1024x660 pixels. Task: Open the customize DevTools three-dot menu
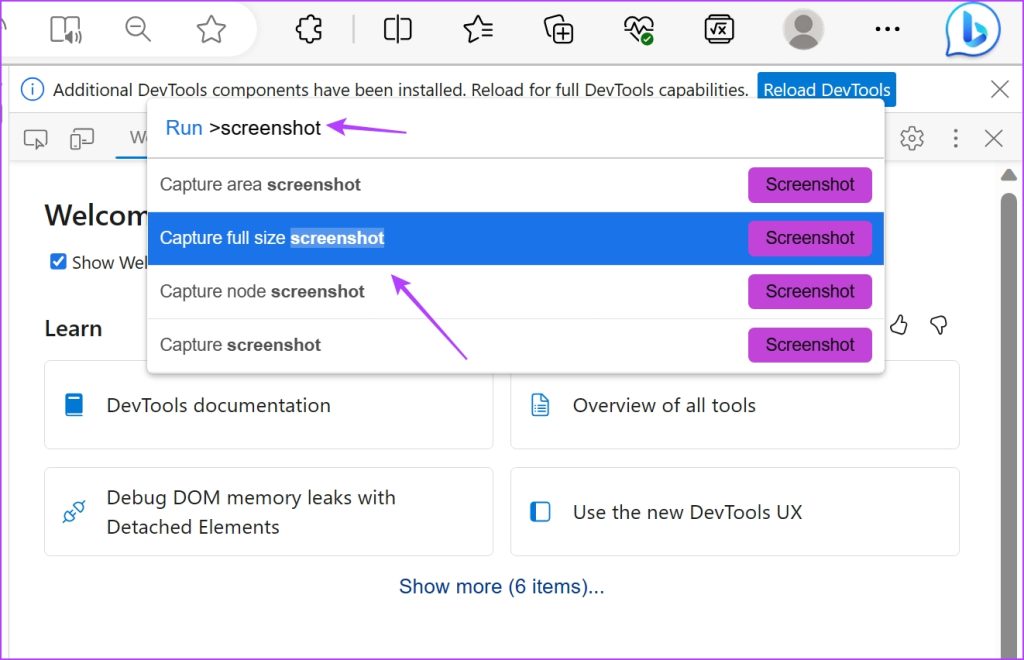[x=955, y=138]
